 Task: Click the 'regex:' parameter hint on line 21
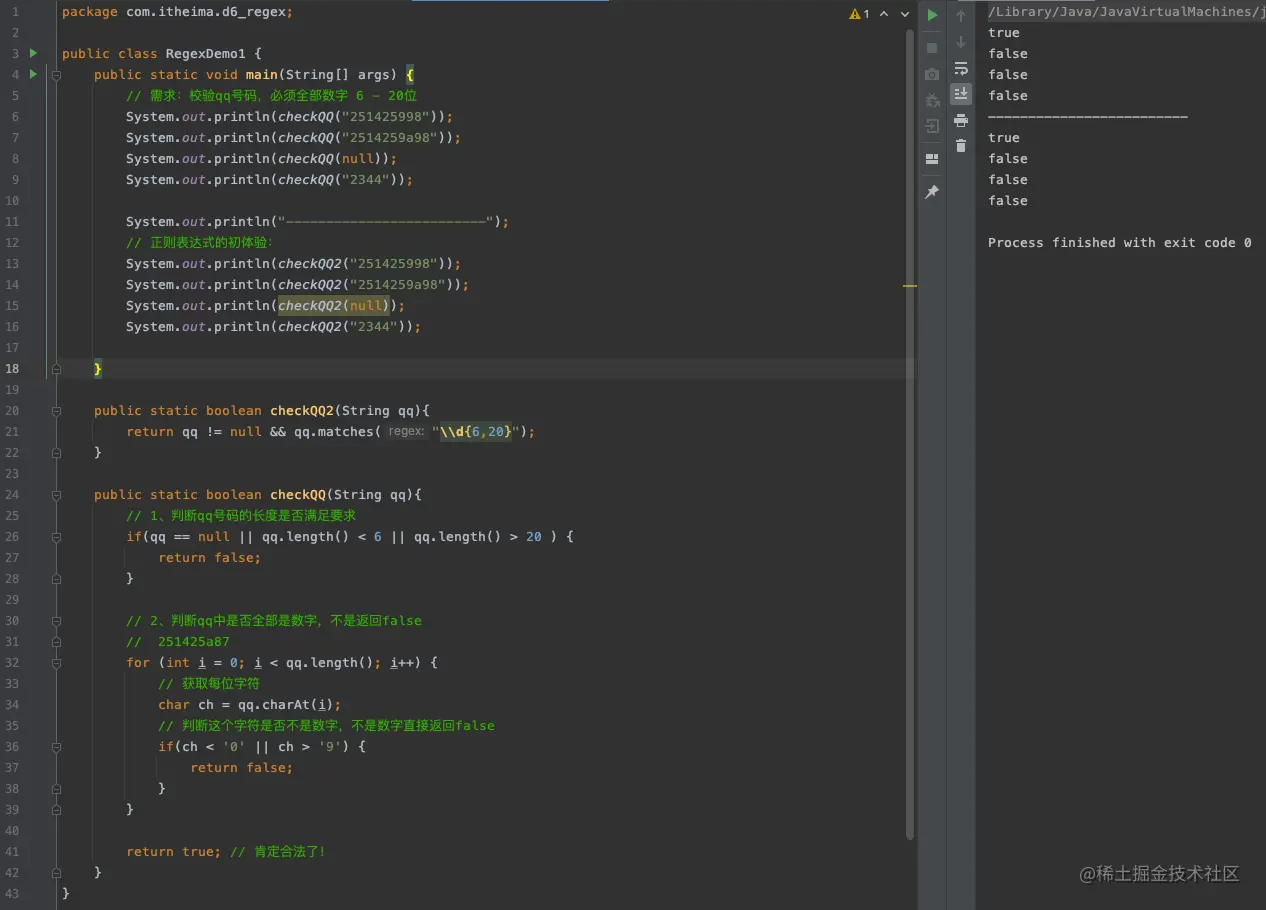pyautogui.click(x=407, y=432)
